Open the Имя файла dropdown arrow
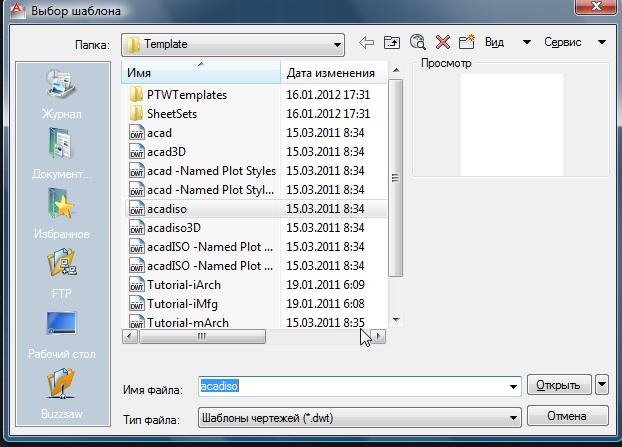Viewport: 622px width, 447px height. [513, 386]
